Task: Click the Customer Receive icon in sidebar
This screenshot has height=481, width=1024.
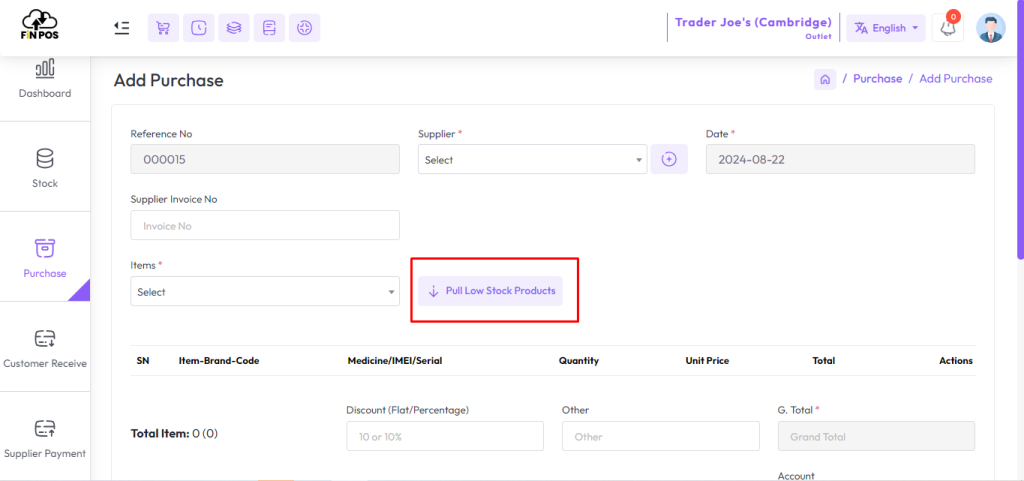Action: (x=44, y=339)
